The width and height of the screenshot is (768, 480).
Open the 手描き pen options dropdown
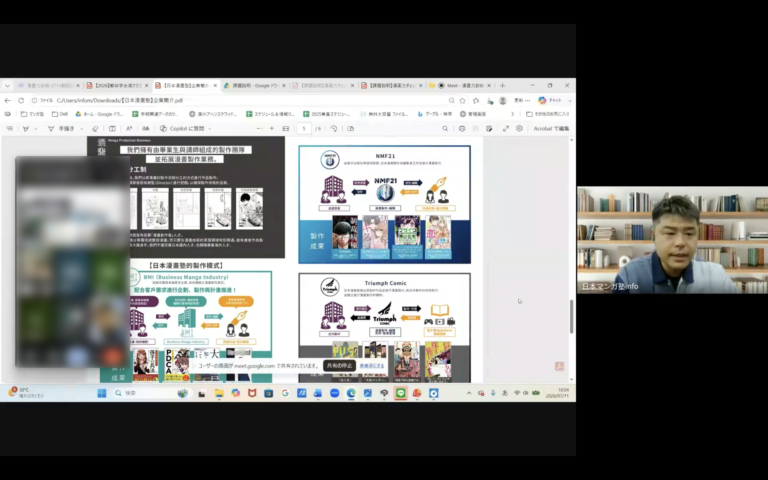click(x=81, y=129)
